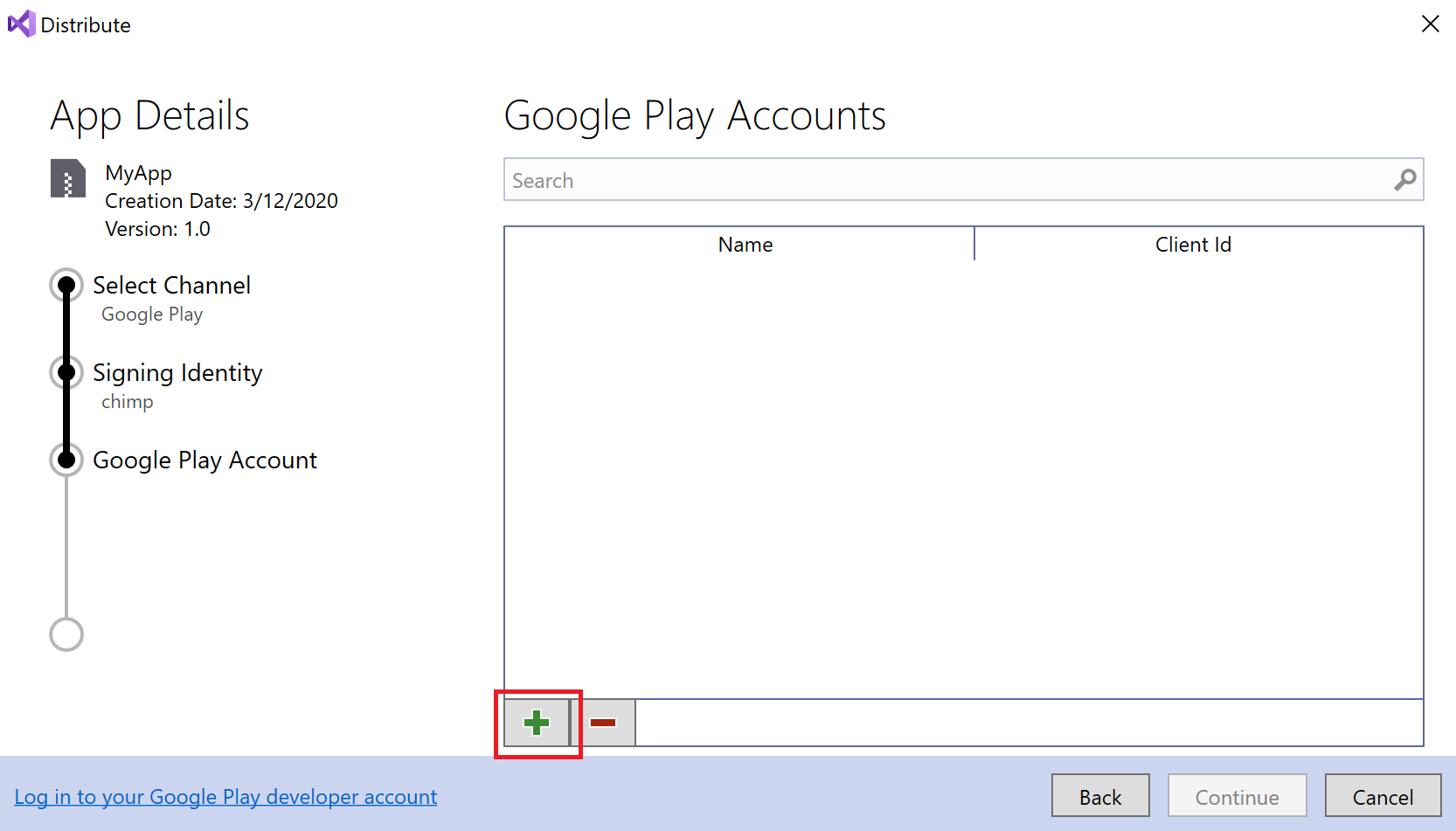This screenshot has height=831, width=1456.
Task: Click the Version: 1.0 text
Action: 157,229
